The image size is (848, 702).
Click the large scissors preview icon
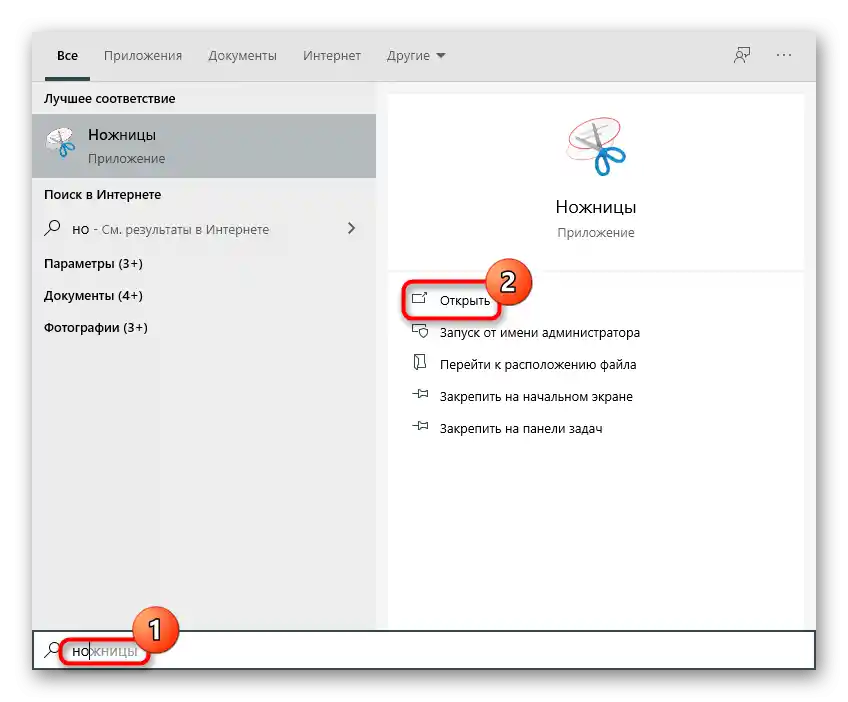(x=595, y=143)
